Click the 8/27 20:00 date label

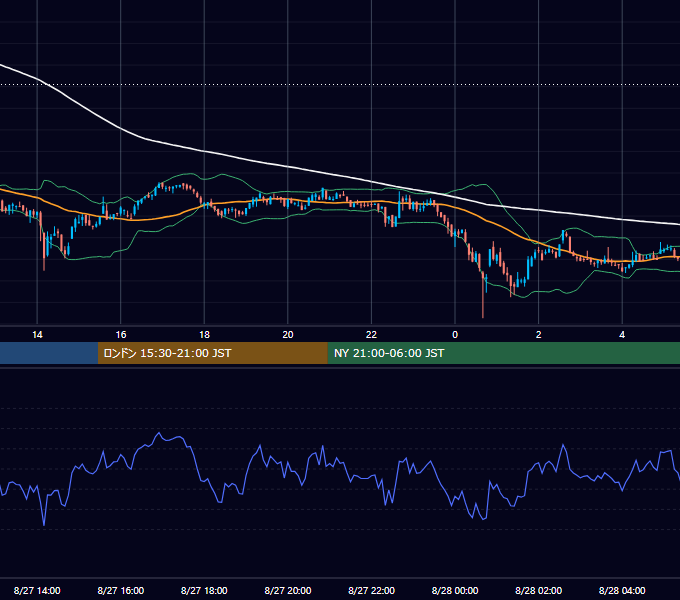pyautogui.click(x=288, y=590)
